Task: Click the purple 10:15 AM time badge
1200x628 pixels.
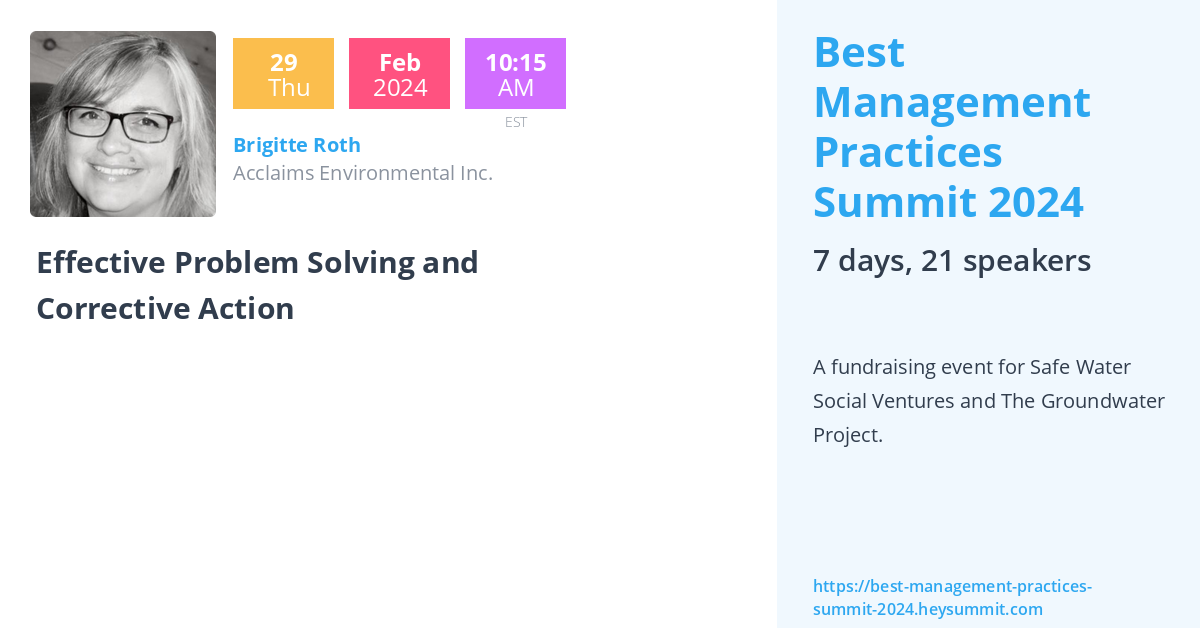Action: pyautogui.click(x=515, y=73)
